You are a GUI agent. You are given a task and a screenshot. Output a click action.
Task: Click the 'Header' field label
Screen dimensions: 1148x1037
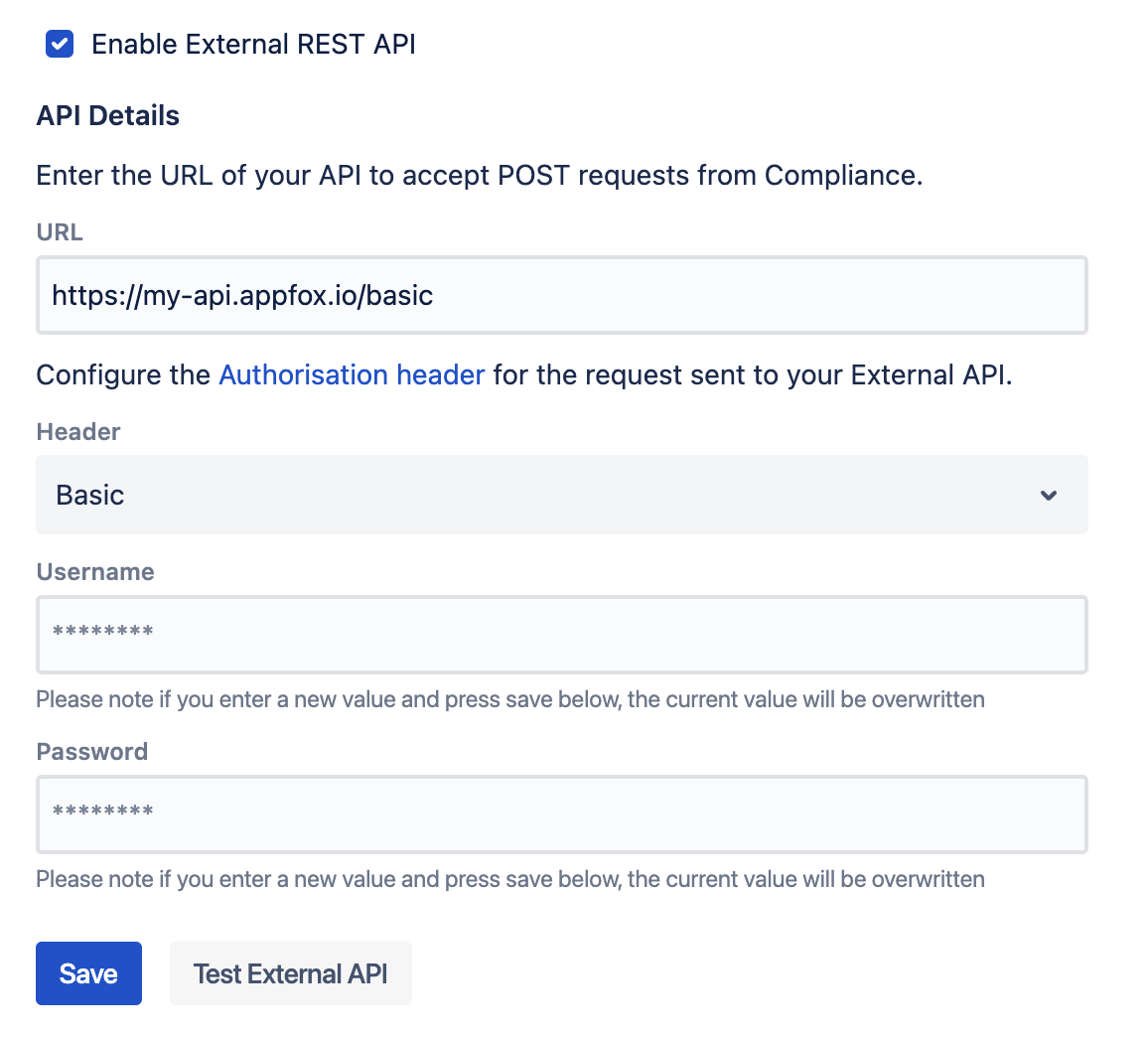point(78,432)
